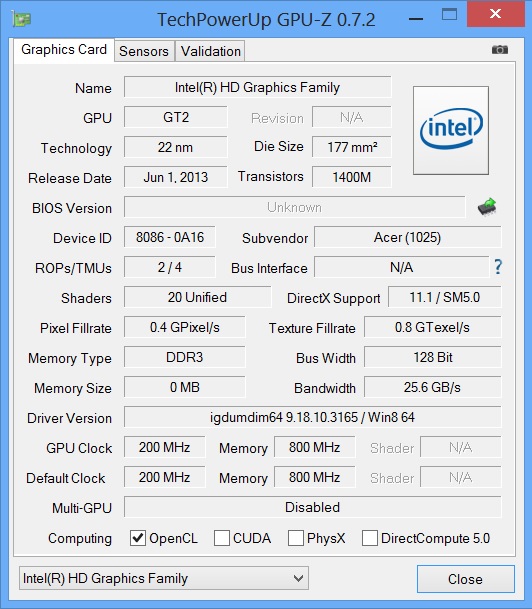Maximize the GPU-Z window

(449, 15)
